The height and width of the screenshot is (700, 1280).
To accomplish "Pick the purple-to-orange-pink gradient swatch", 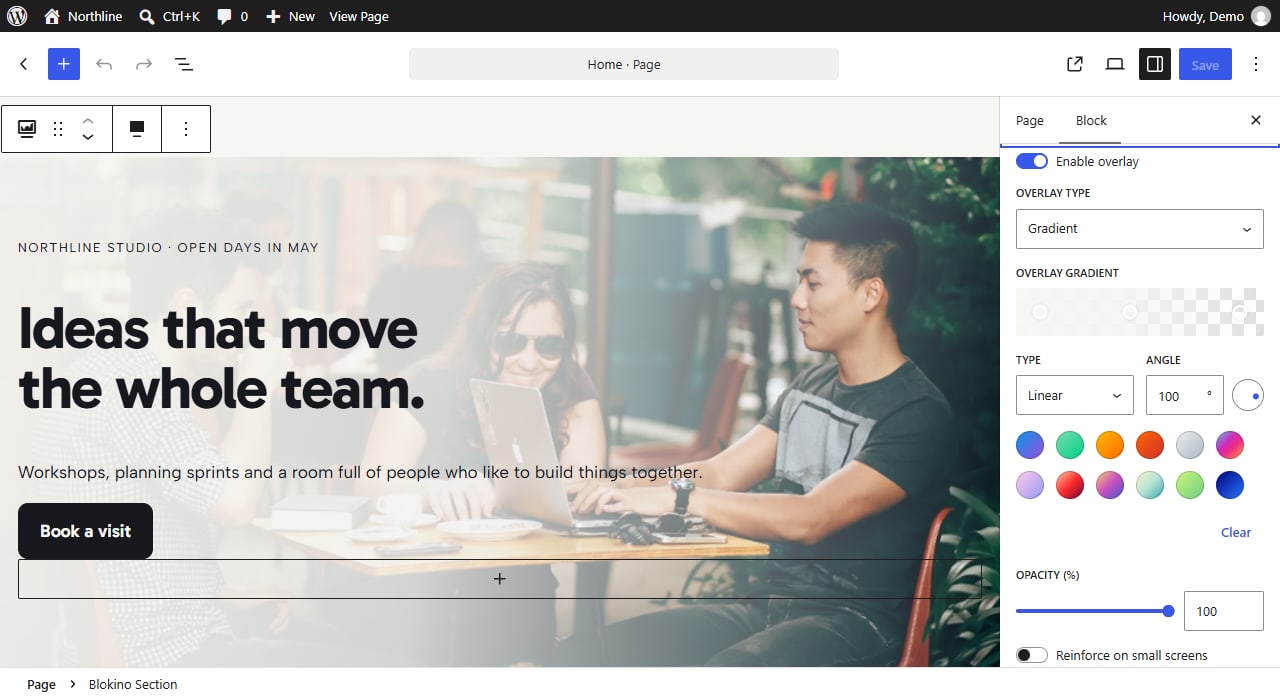I will pyautogui.click(x=1230, y=445).
